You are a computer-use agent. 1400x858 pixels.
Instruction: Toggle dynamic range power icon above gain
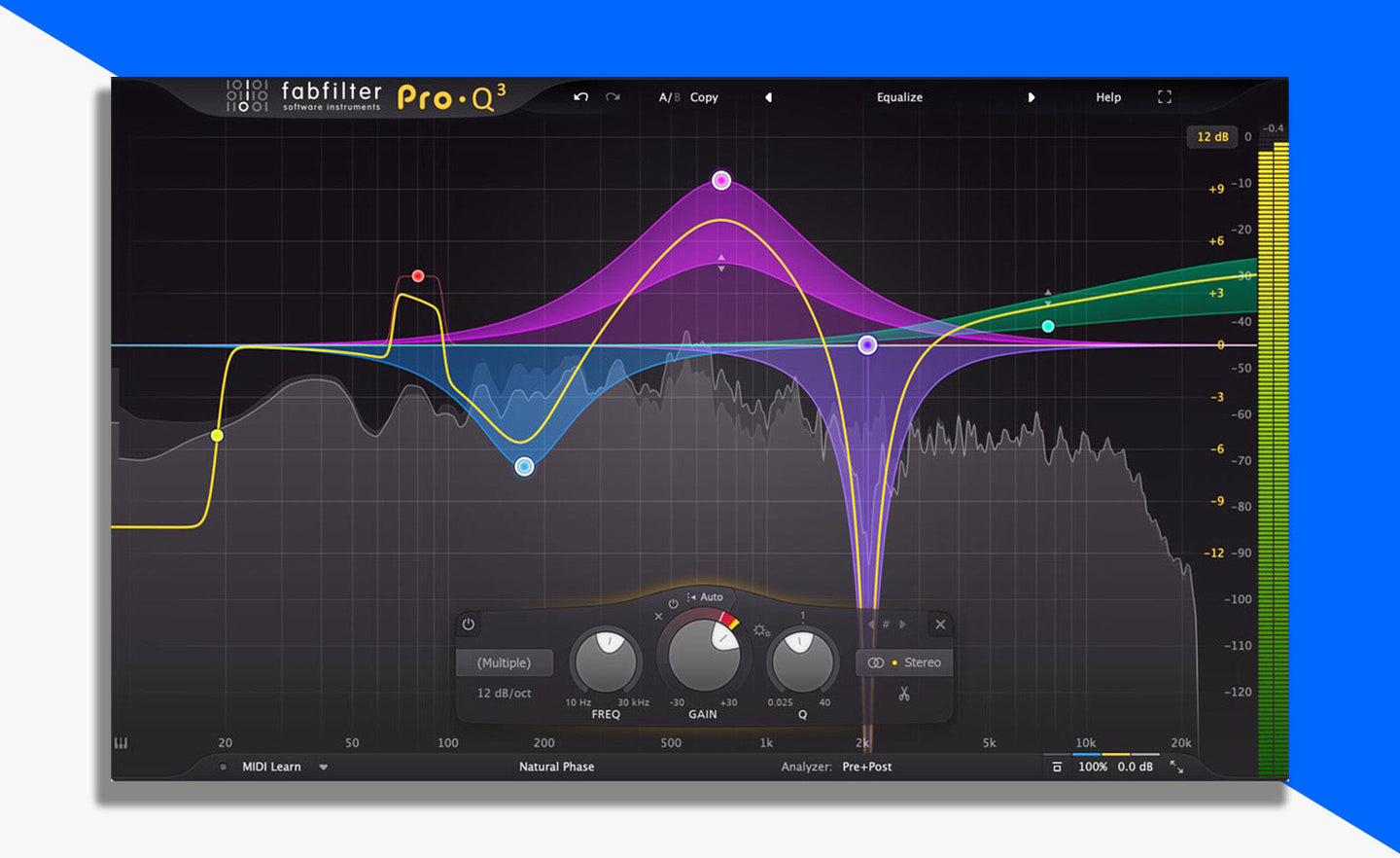[673, 604]
